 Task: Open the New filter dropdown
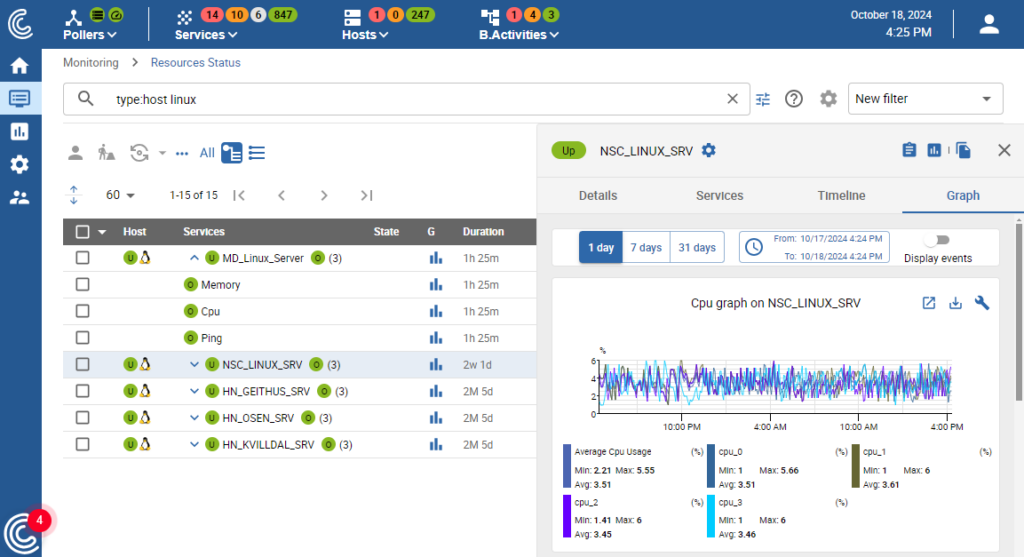tap(925, 99)
